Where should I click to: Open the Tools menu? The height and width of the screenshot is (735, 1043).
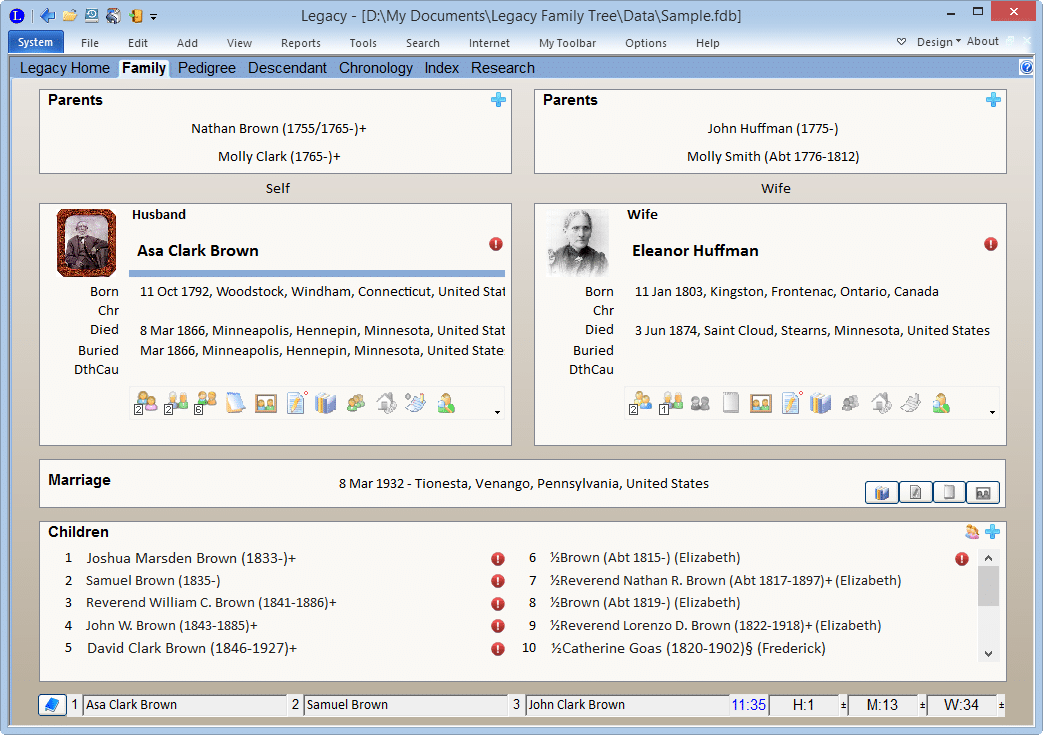coord(363,43)
